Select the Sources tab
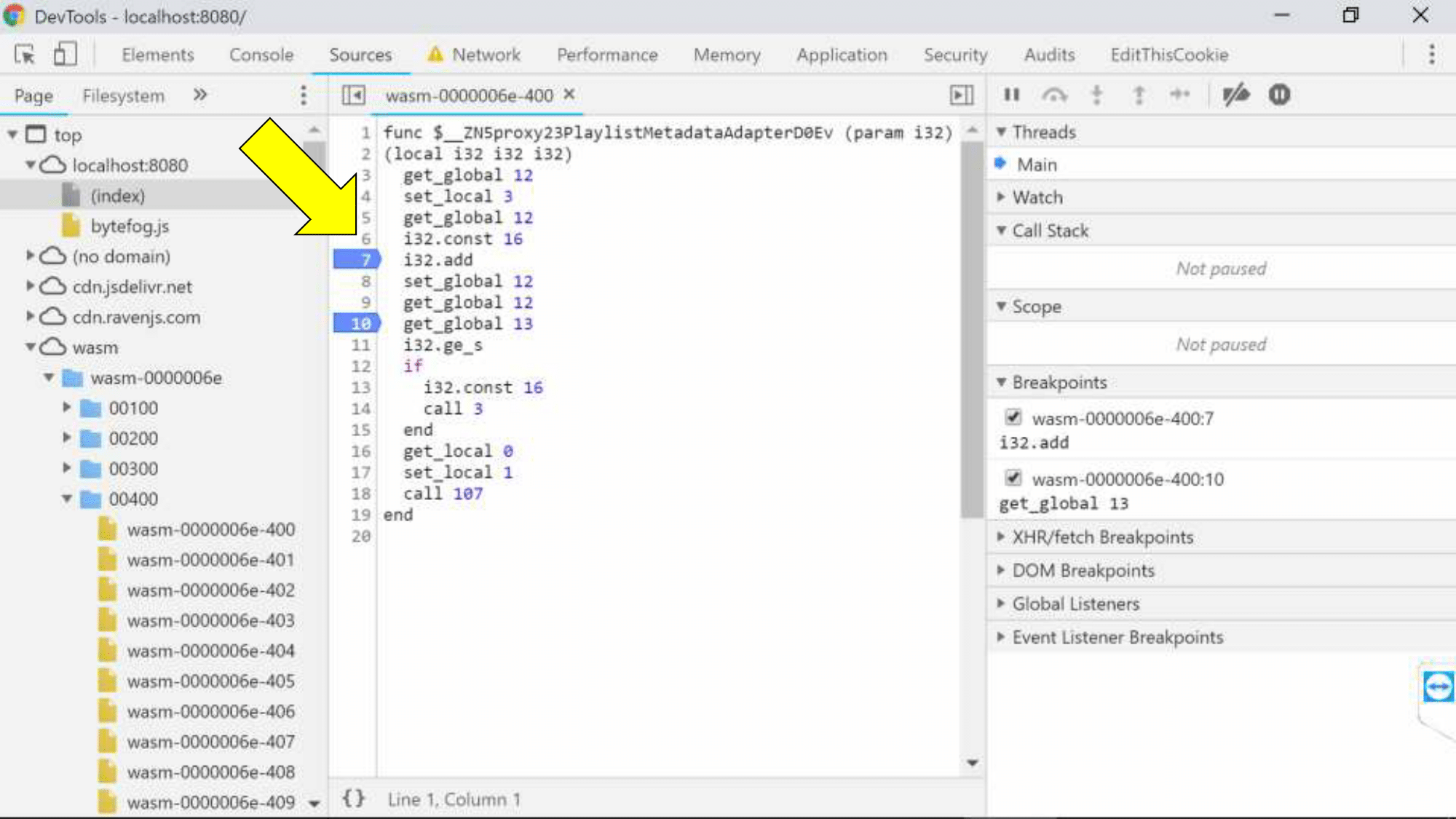This screenshot has width=1456, height=819. tap(361, 54)
